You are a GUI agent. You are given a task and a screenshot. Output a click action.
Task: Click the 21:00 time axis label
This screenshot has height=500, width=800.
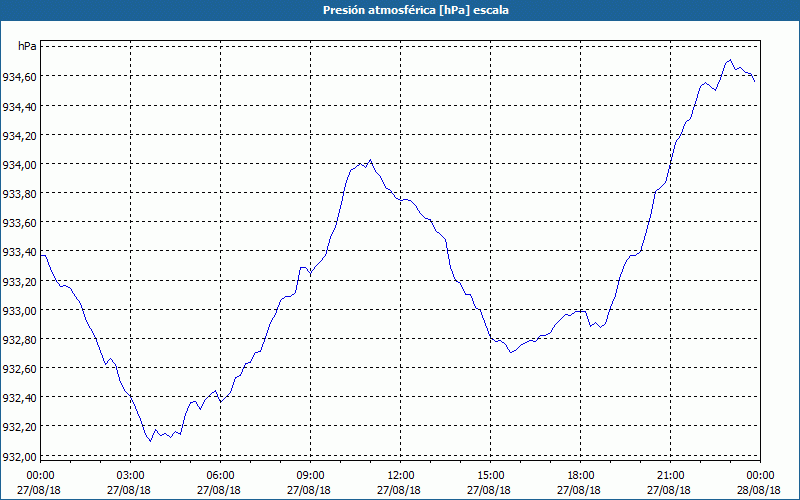(x=671, y=475)
